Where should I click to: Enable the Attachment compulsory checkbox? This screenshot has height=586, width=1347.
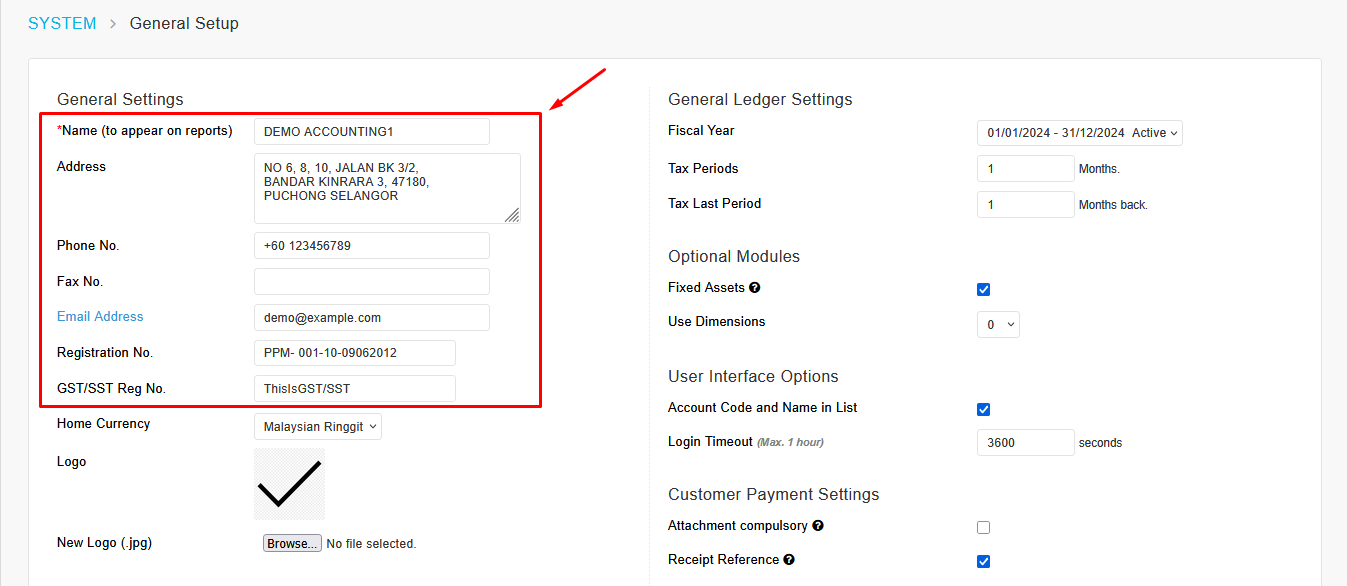(x=983, y=528)
